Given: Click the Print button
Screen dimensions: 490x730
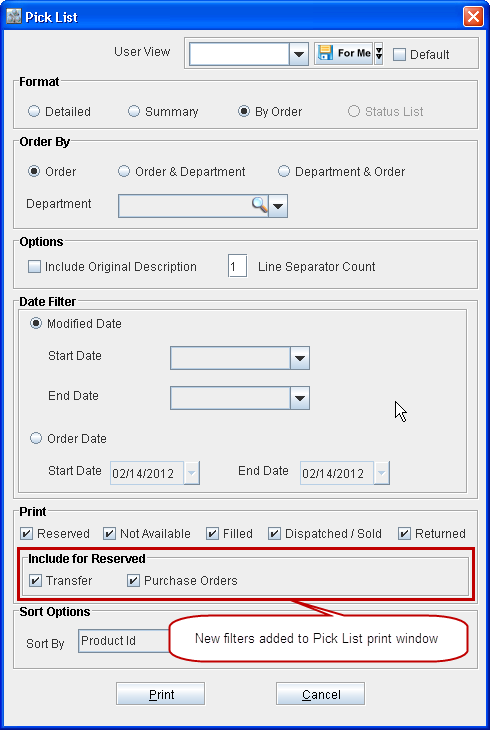Looking at the screenshot, I should click(x=160, y=694).
